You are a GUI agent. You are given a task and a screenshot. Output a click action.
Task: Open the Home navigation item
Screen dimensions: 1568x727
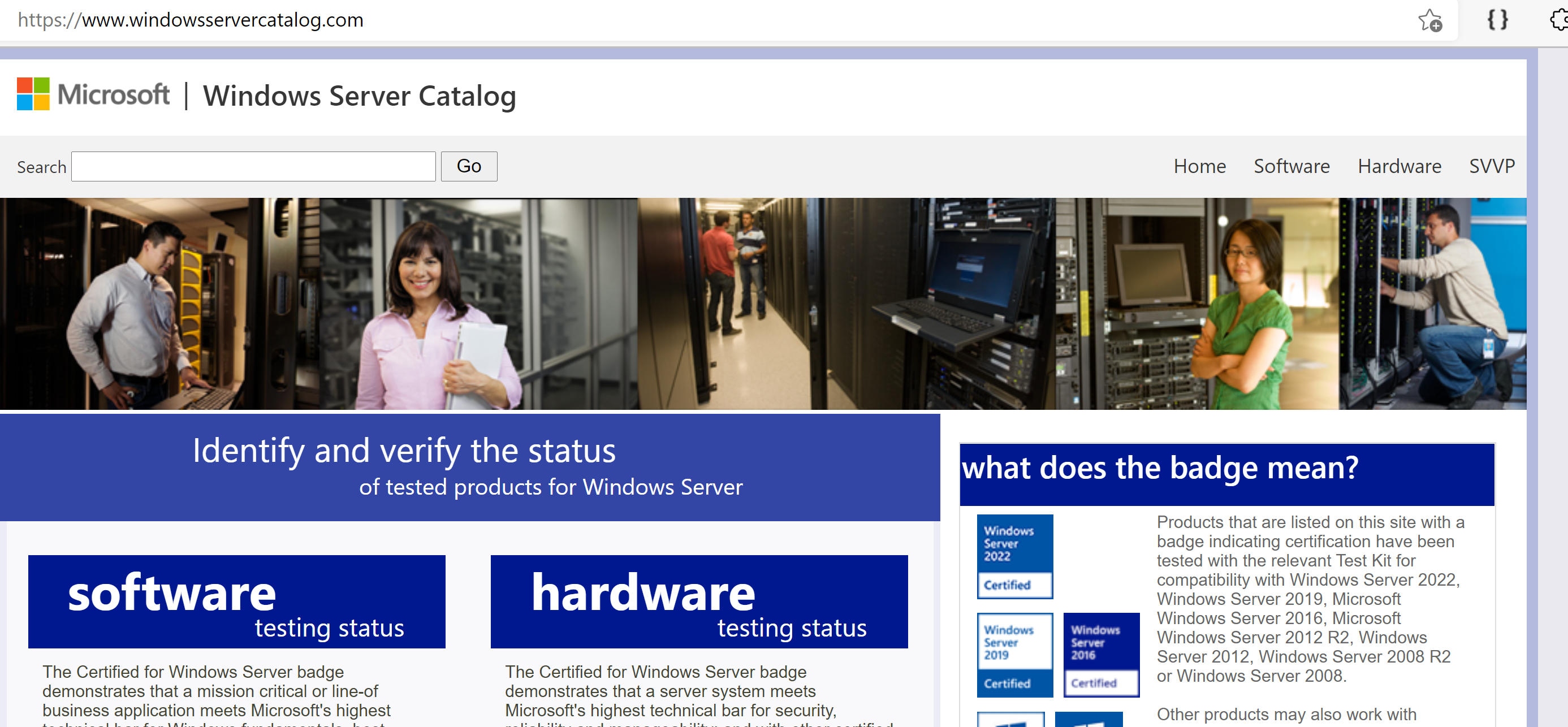pyautogui.click(x=1199, y=166)
